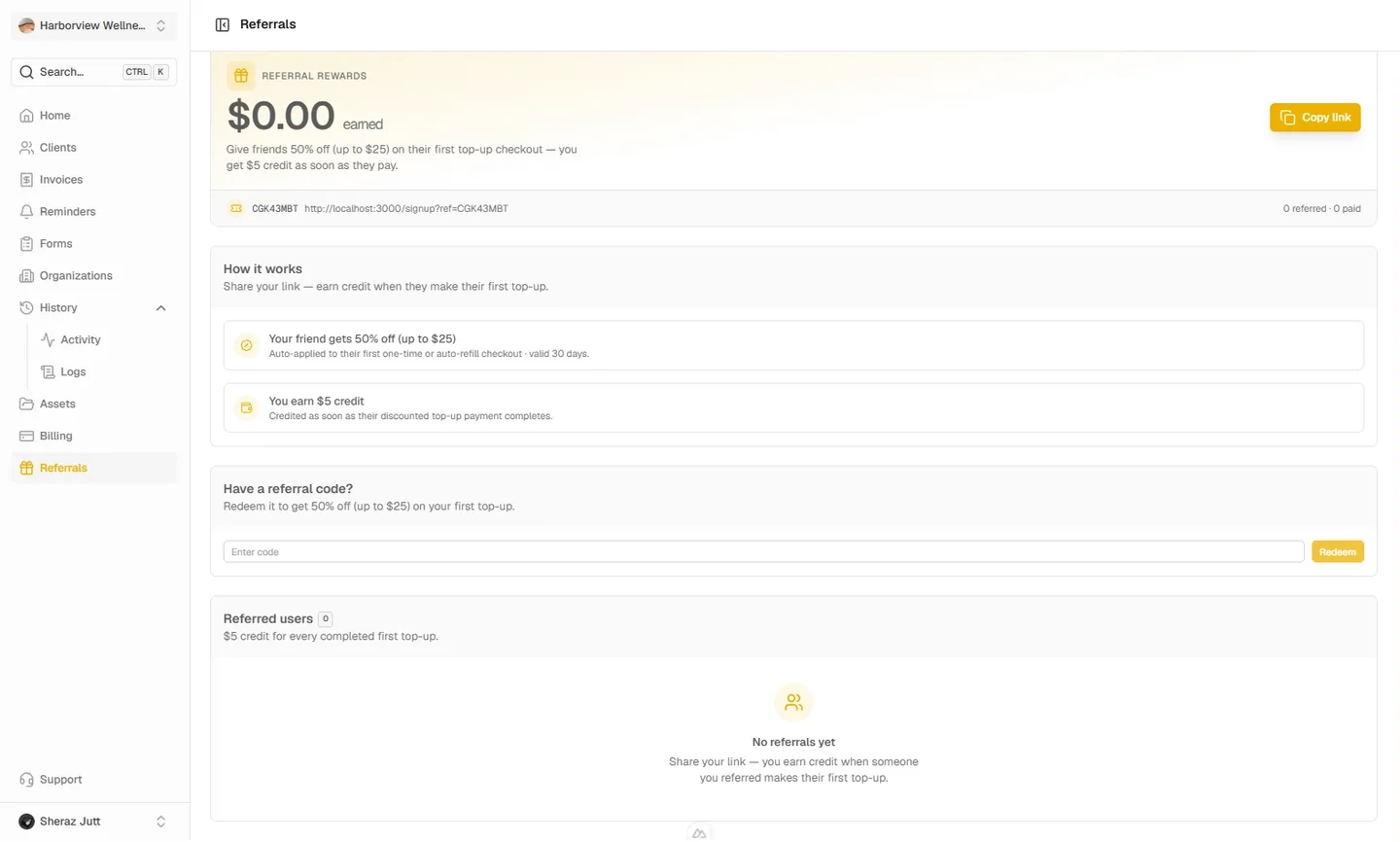Toggle the sidebar panel icon
Viewport: 1400px width, 842px height.
pos(222,24)
